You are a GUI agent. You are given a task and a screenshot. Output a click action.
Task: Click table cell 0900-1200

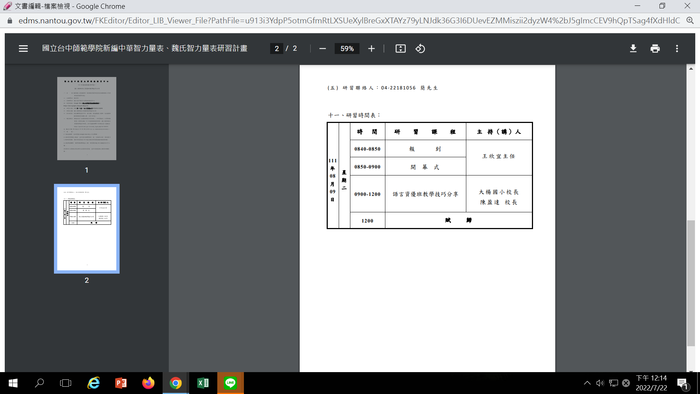[367, 194]
